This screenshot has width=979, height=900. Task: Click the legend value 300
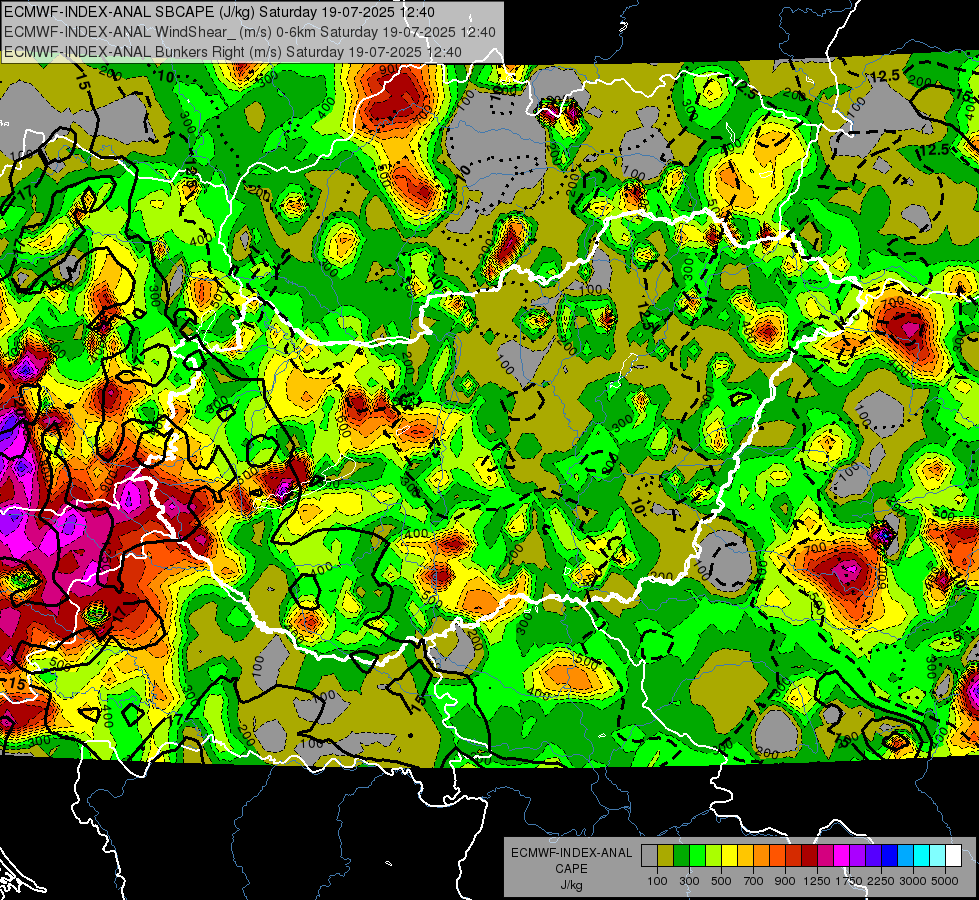coord(689,881)
